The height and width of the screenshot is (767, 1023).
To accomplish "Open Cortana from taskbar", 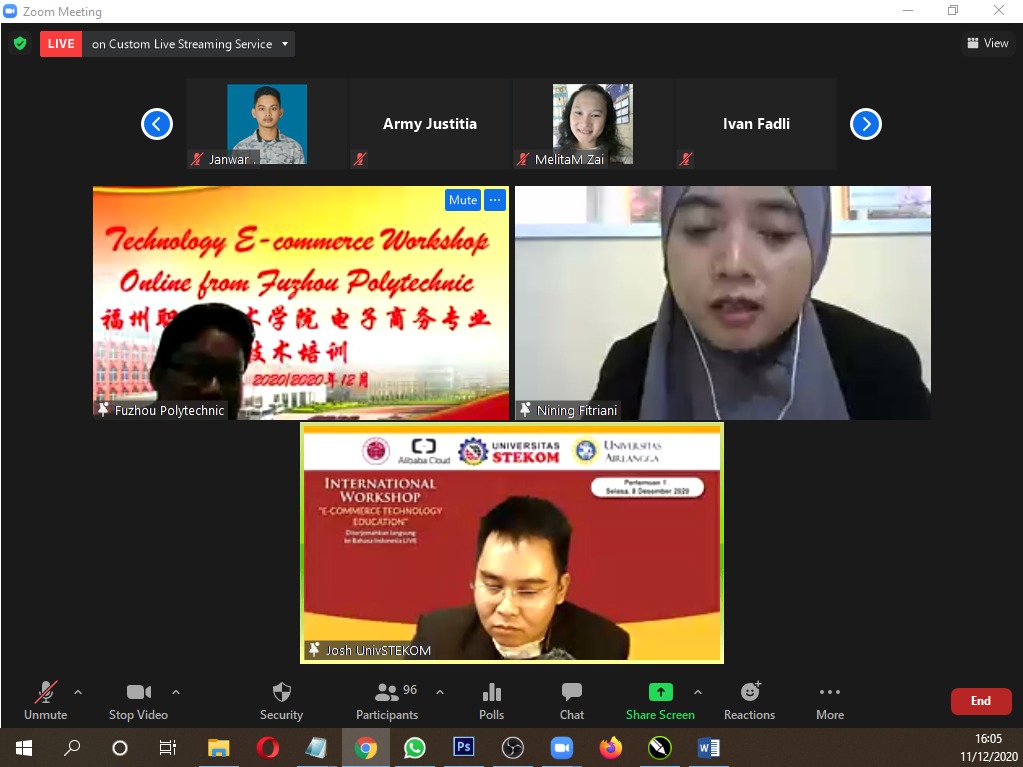I will click(x=120, y=747).
